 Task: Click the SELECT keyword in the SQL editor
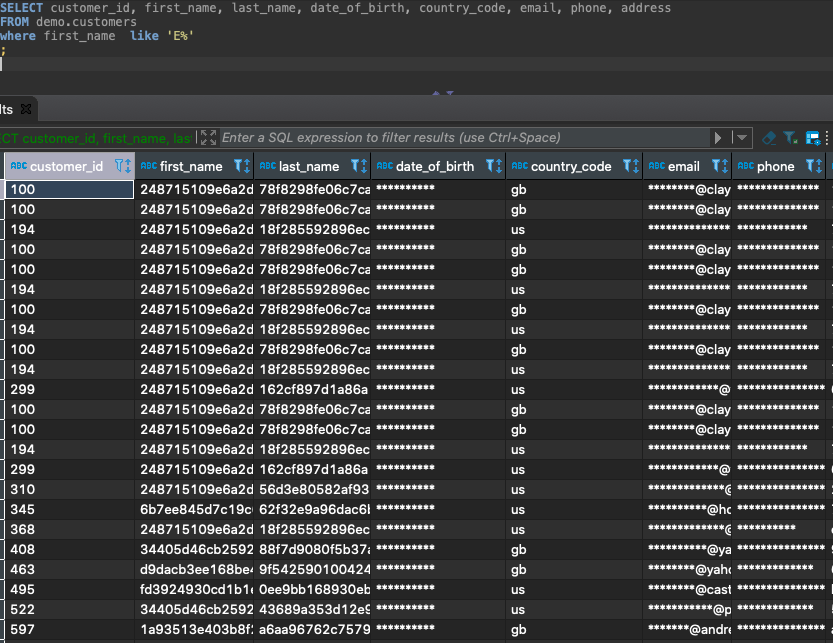pos(21,8)
